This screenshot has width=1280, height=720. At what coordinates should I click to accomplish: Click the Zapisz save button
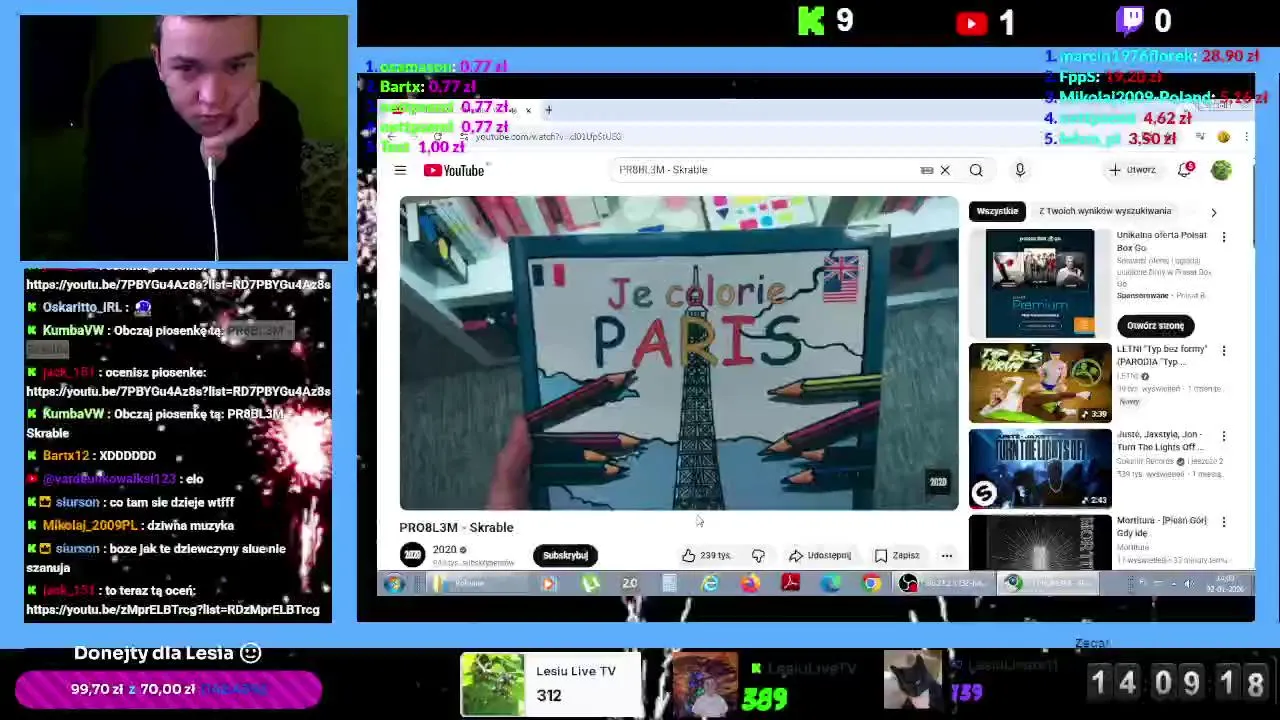(897, 555)
